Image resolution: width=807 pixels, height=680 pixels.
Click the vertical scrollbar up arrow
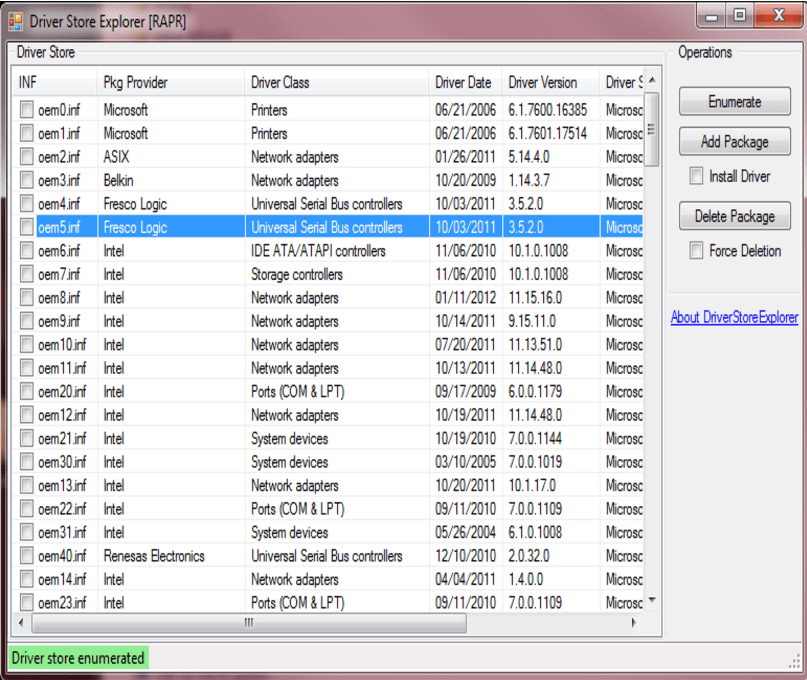[x=652, y=80]
